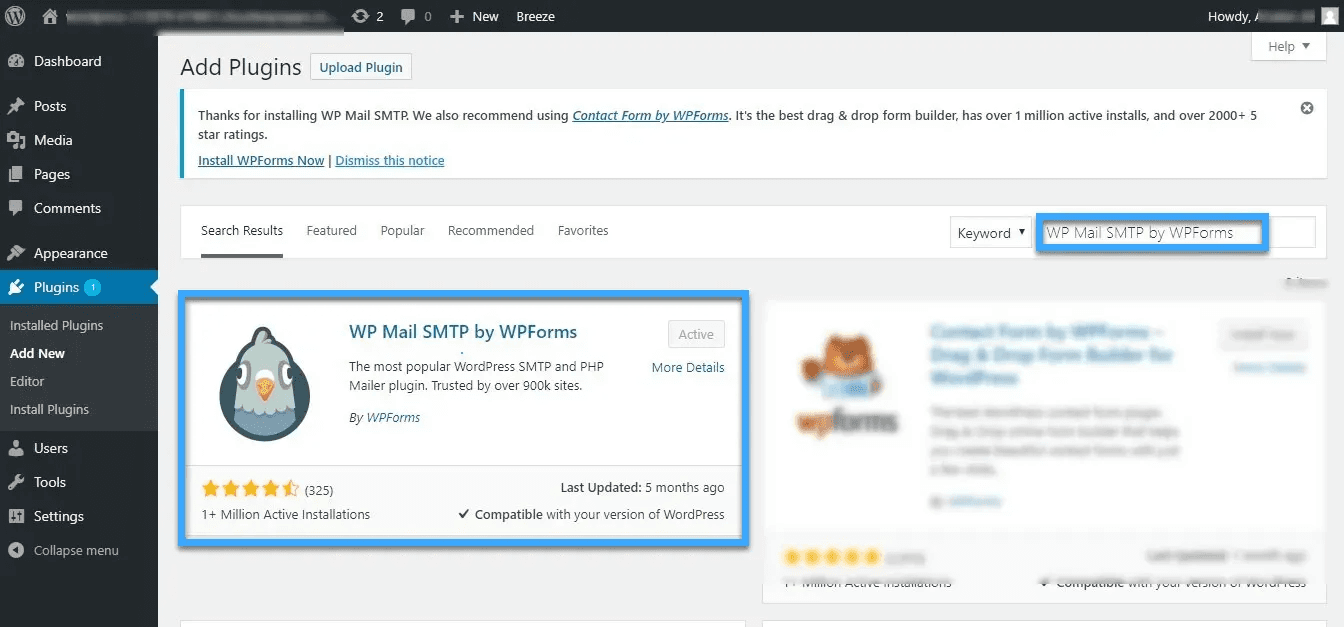
Task: Click Install WPForms Now link
Action: tap(261, 160)
